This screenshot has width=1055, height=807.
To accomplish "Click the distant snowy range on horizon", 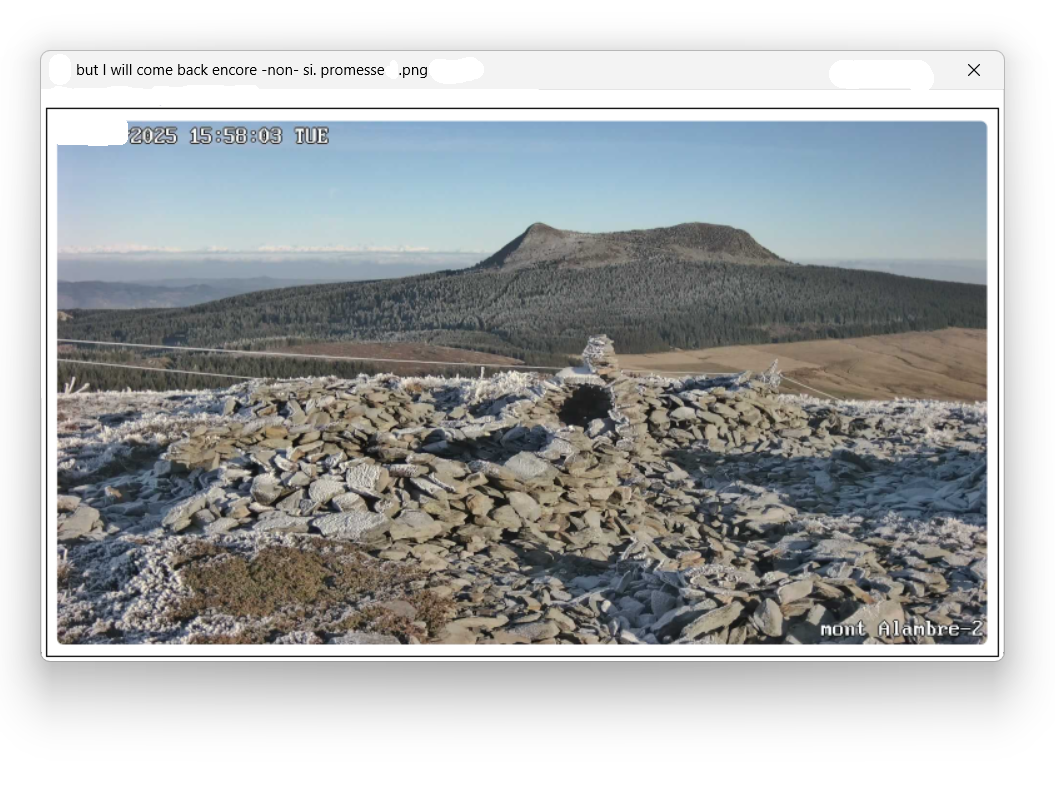I will 250,249.
